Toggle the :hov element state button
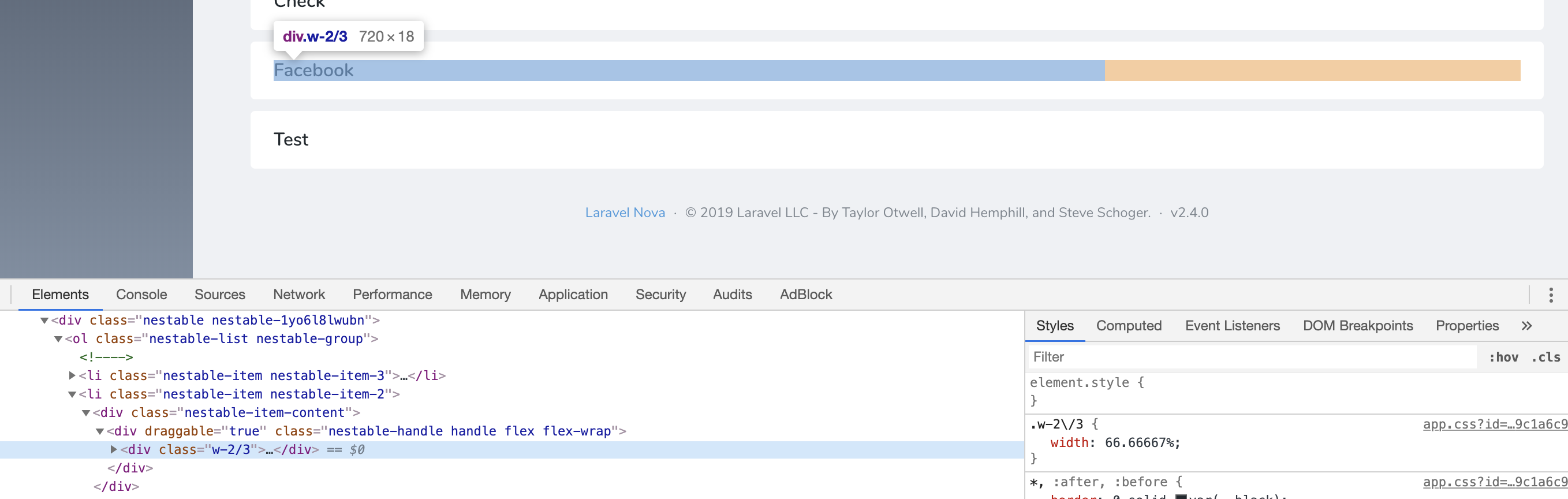Screen dimensions: 1568x499 (1503, 358)
